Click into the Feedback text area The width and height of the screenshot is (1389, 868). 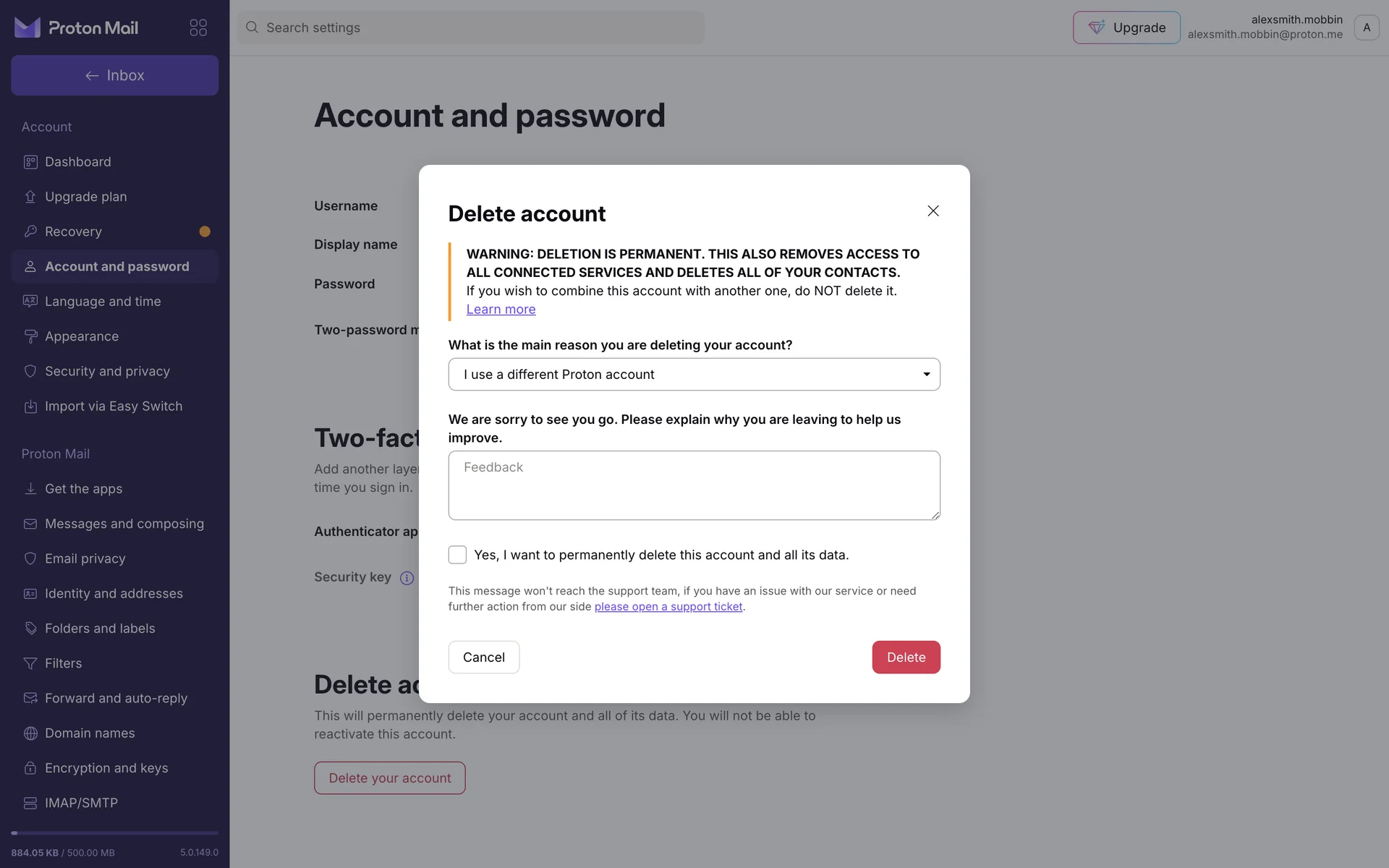pos(694,485)
